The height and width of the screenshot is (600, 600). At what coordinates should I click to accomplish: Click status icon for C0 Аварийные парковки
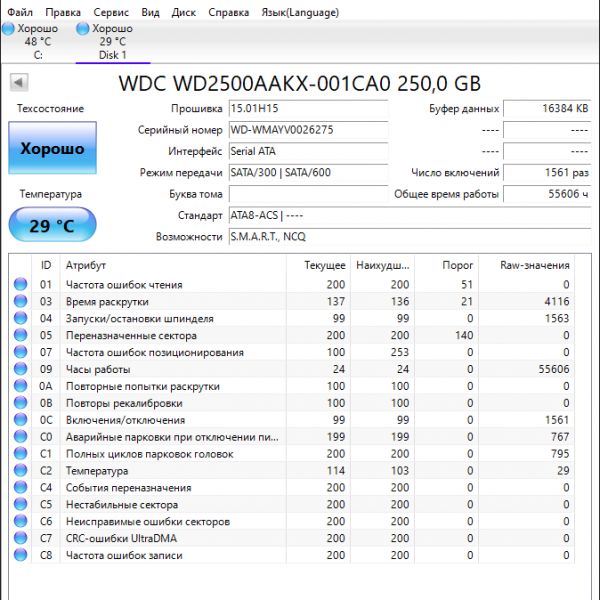[20, 436]
